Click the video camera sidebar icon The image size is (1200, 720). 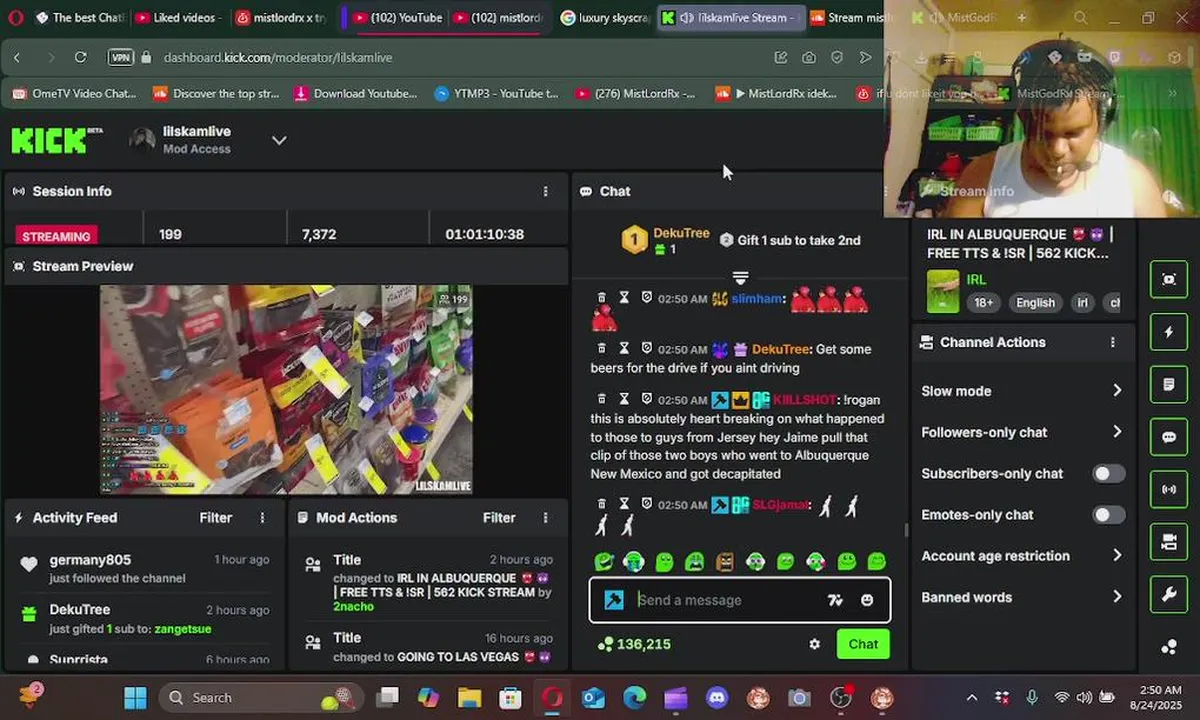[1169, 542]
